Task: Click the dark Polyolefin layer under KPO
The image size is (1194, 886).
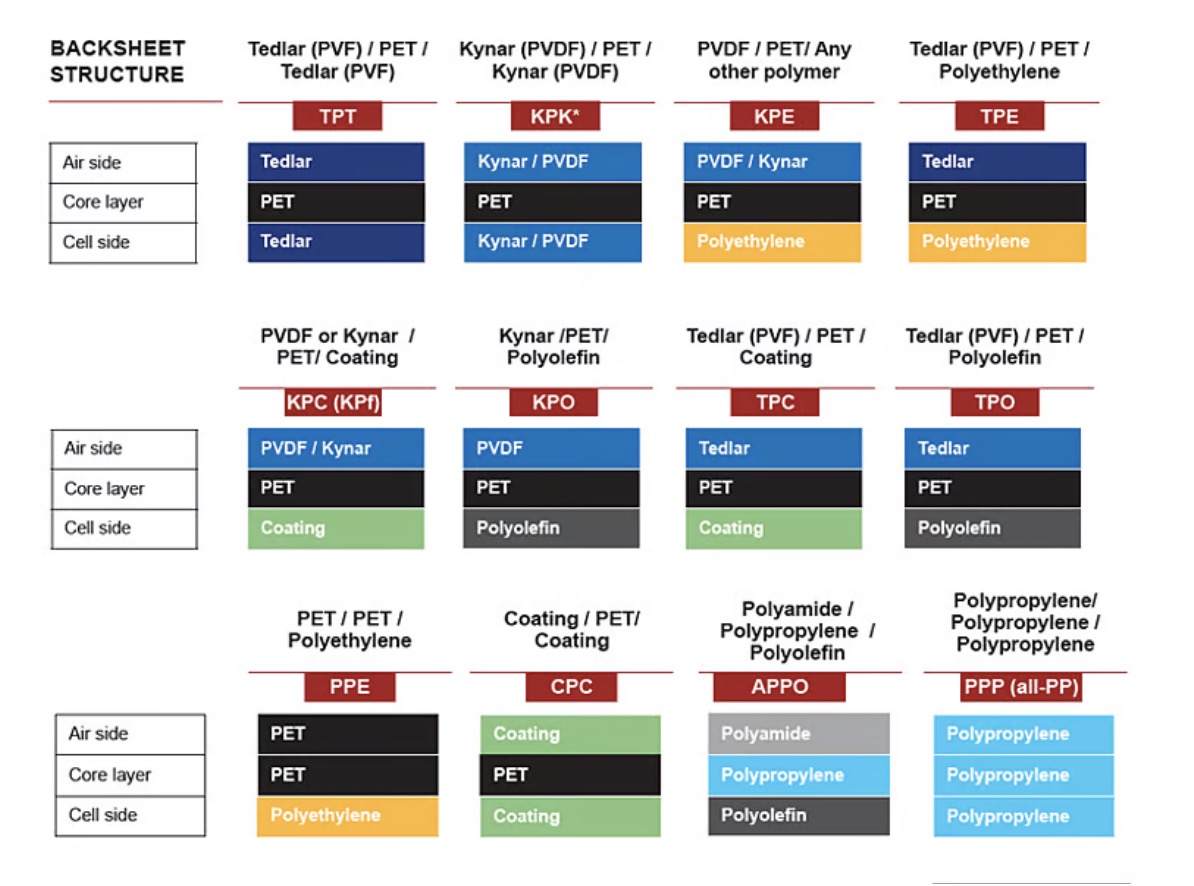Action: (x=551, y=528)
